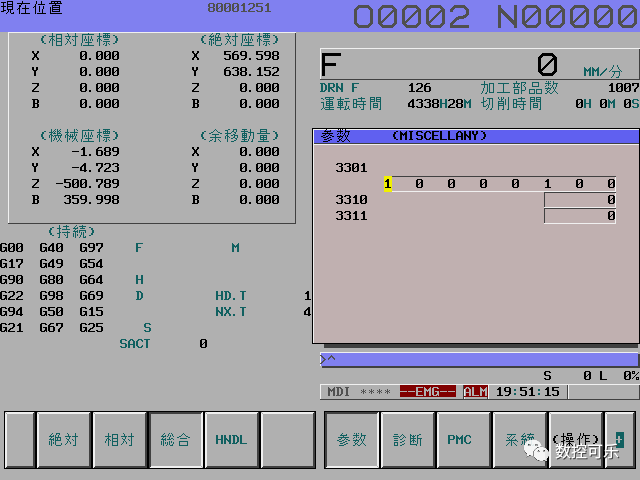Viewport: 640px width, 480px height.
Task: Open the 系統 system soft key
Action: 519,440
